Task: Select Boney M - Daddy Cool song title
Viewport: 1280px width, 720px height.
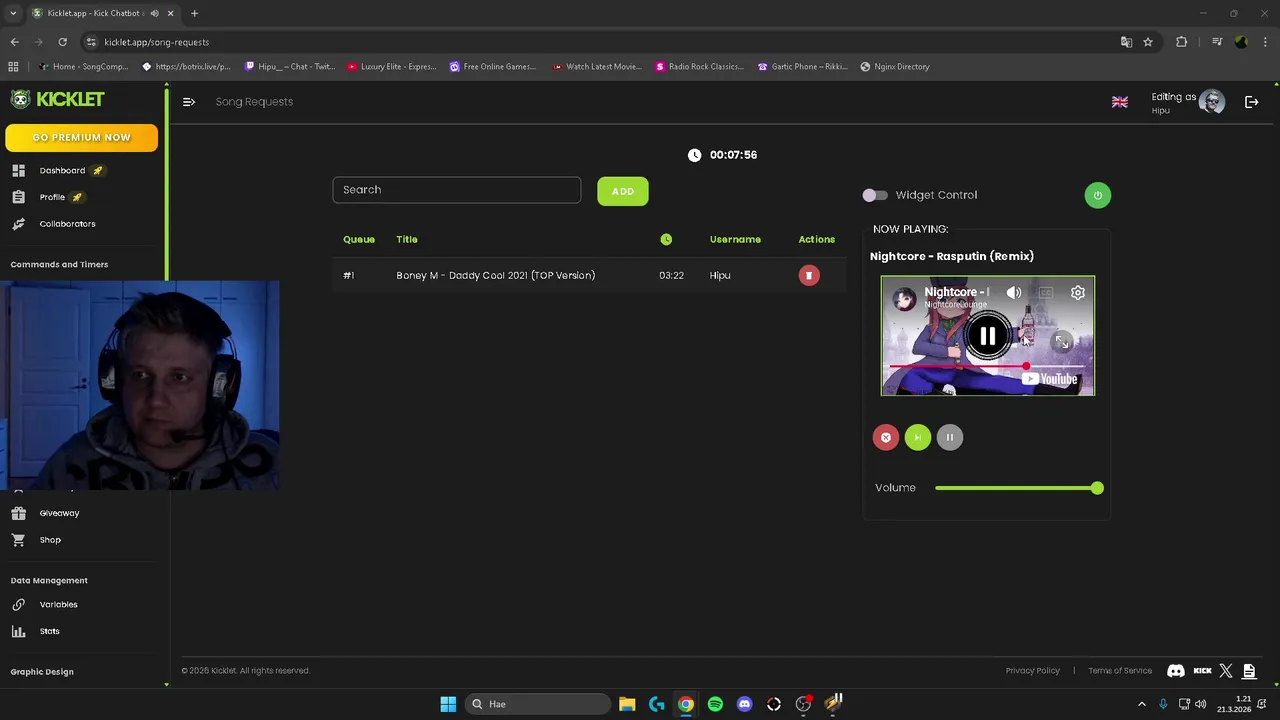Action: [495, 275]
